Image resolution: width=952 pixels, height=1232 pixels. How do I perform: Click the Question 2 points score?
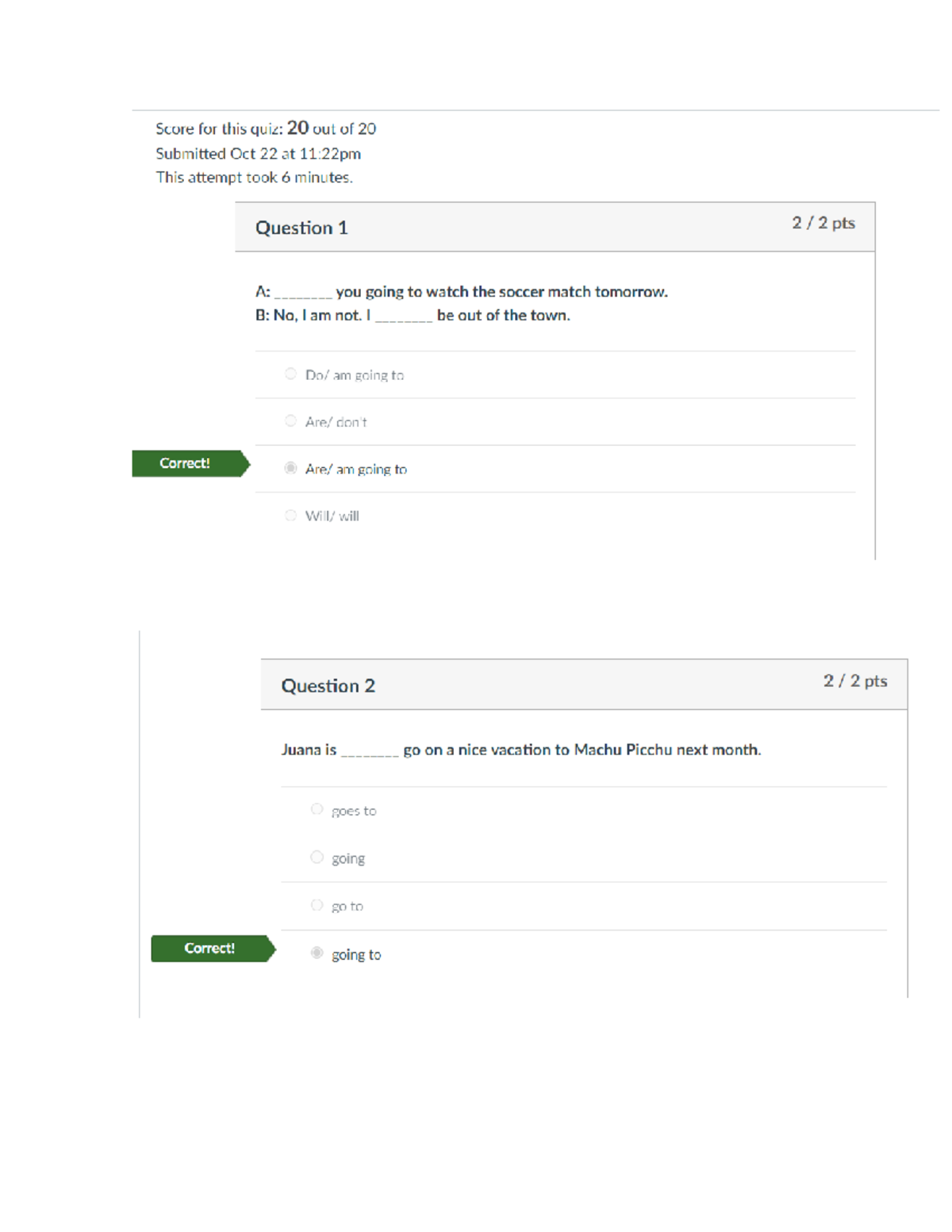(x=854, y=681)
